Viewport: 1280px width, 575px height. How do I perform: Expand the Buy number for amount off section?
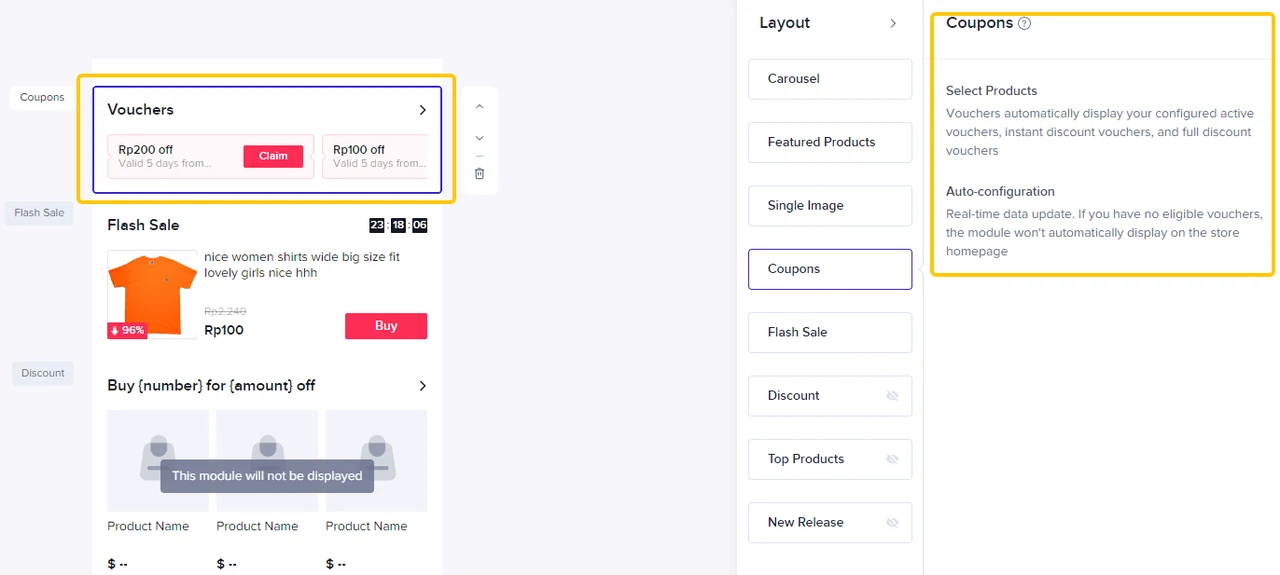tap(422, 386)
